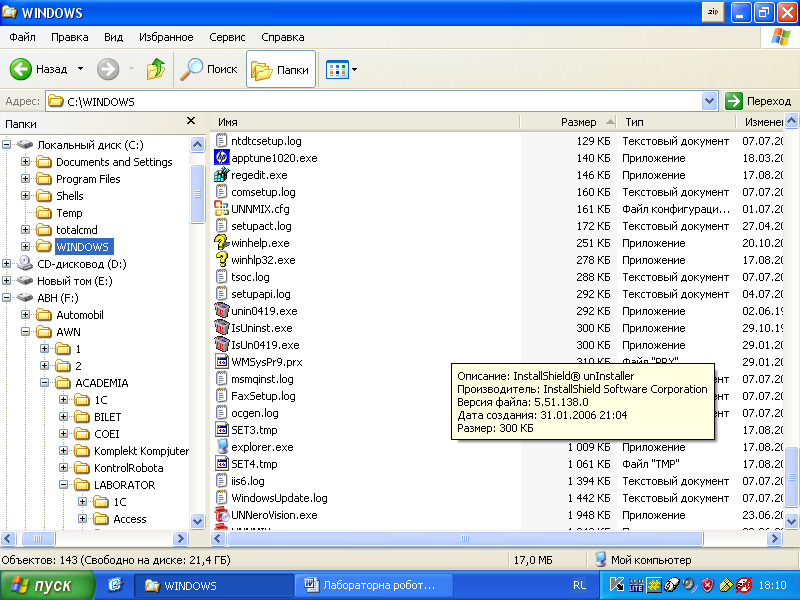800x600 pixels.
Task: Select the Access folder in tree
Action: 130,519
